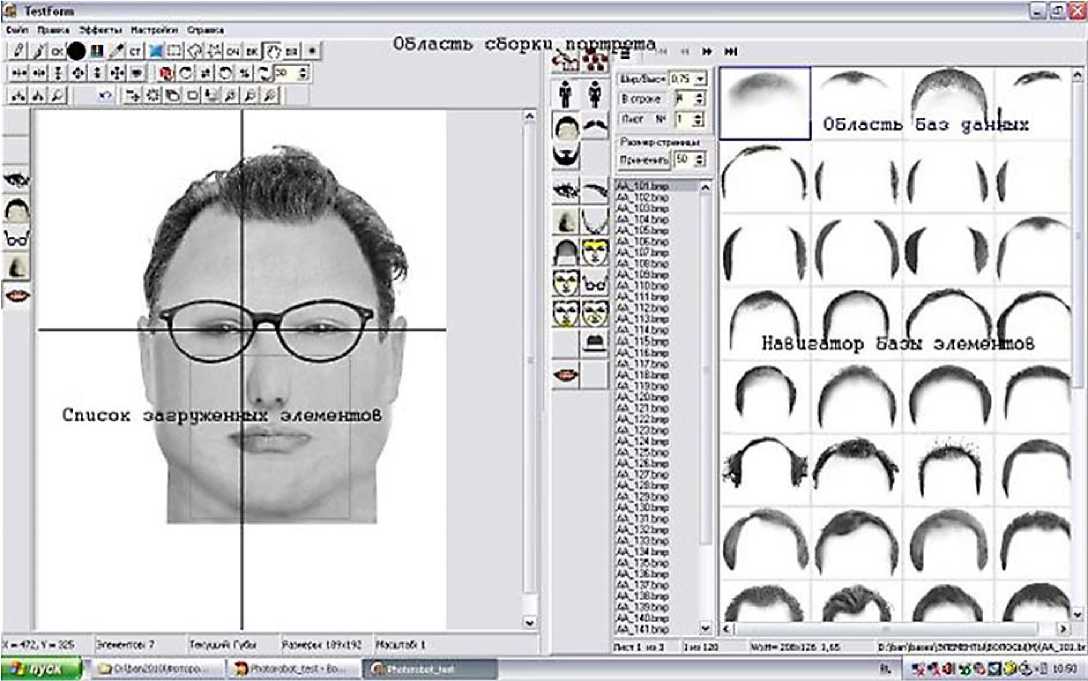Click the blue undo arrow icon
The height and width of the screenshot is (681, 1088).
[104, 95]
